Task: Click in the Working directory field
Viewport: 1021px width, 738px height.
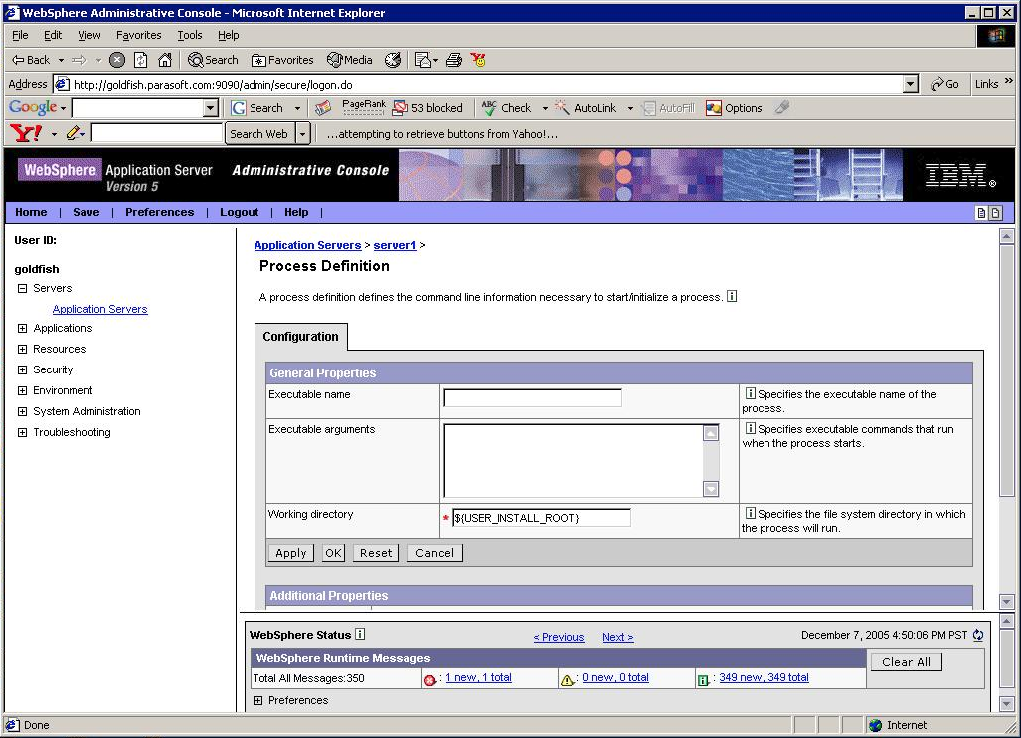Action: [540, 518]
